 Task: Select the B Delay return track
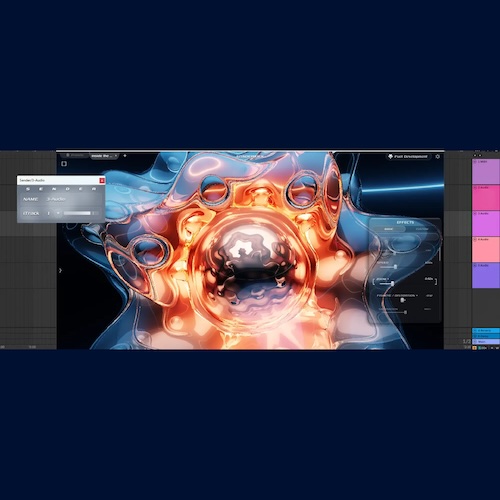tap(486, 336)
